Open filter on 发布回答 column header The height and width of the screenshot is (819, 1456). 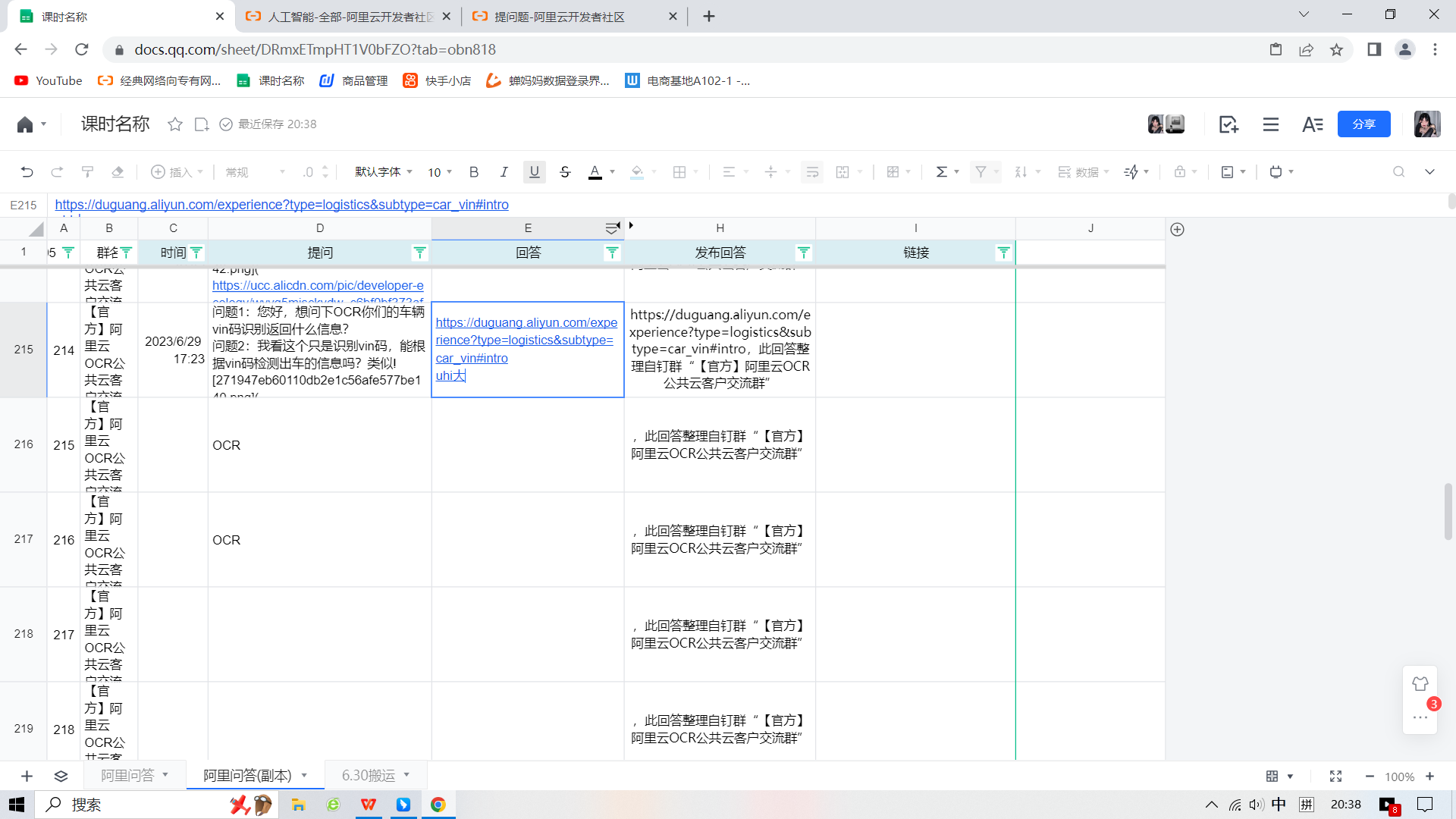[804, 253]
